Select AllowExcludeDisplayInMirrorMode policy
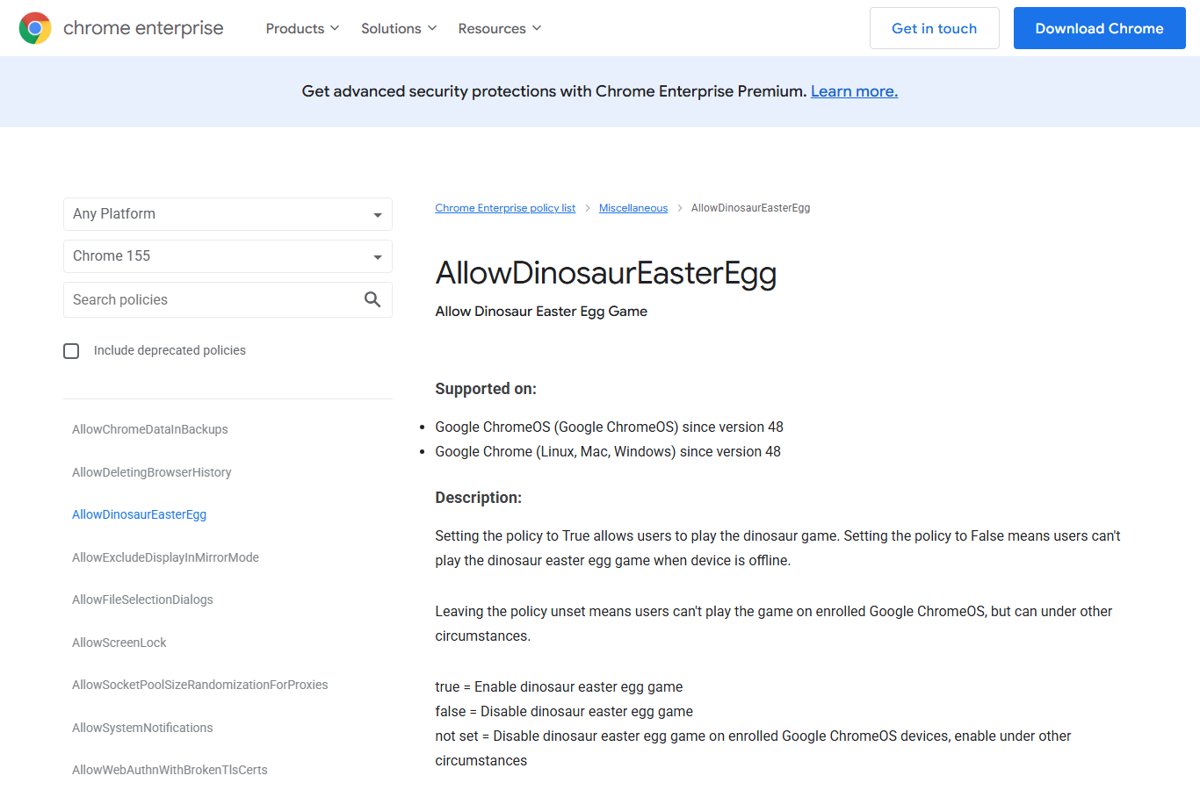The image size is (1200, 790). [165, 557]
